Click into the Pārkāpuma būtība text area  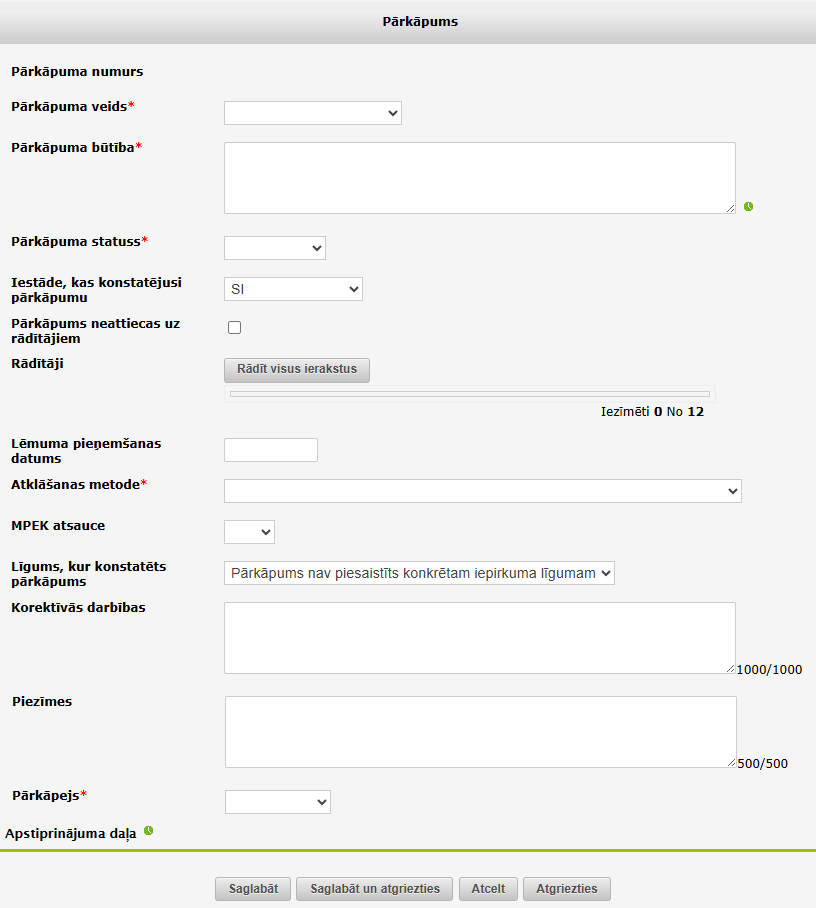pyautogui.click(x=479, y=178)
